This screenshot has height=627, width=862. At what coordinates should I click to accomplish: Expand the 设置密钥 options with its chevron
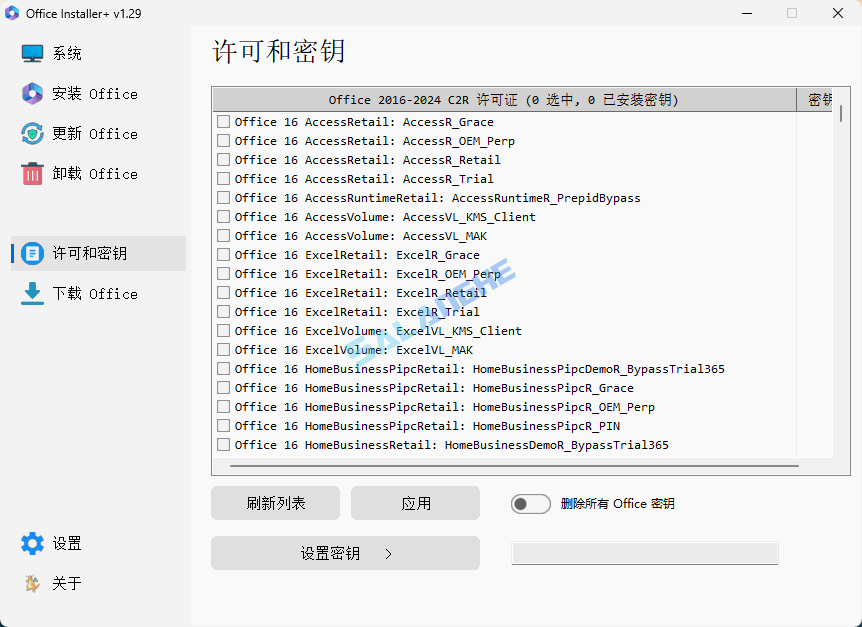390,552
